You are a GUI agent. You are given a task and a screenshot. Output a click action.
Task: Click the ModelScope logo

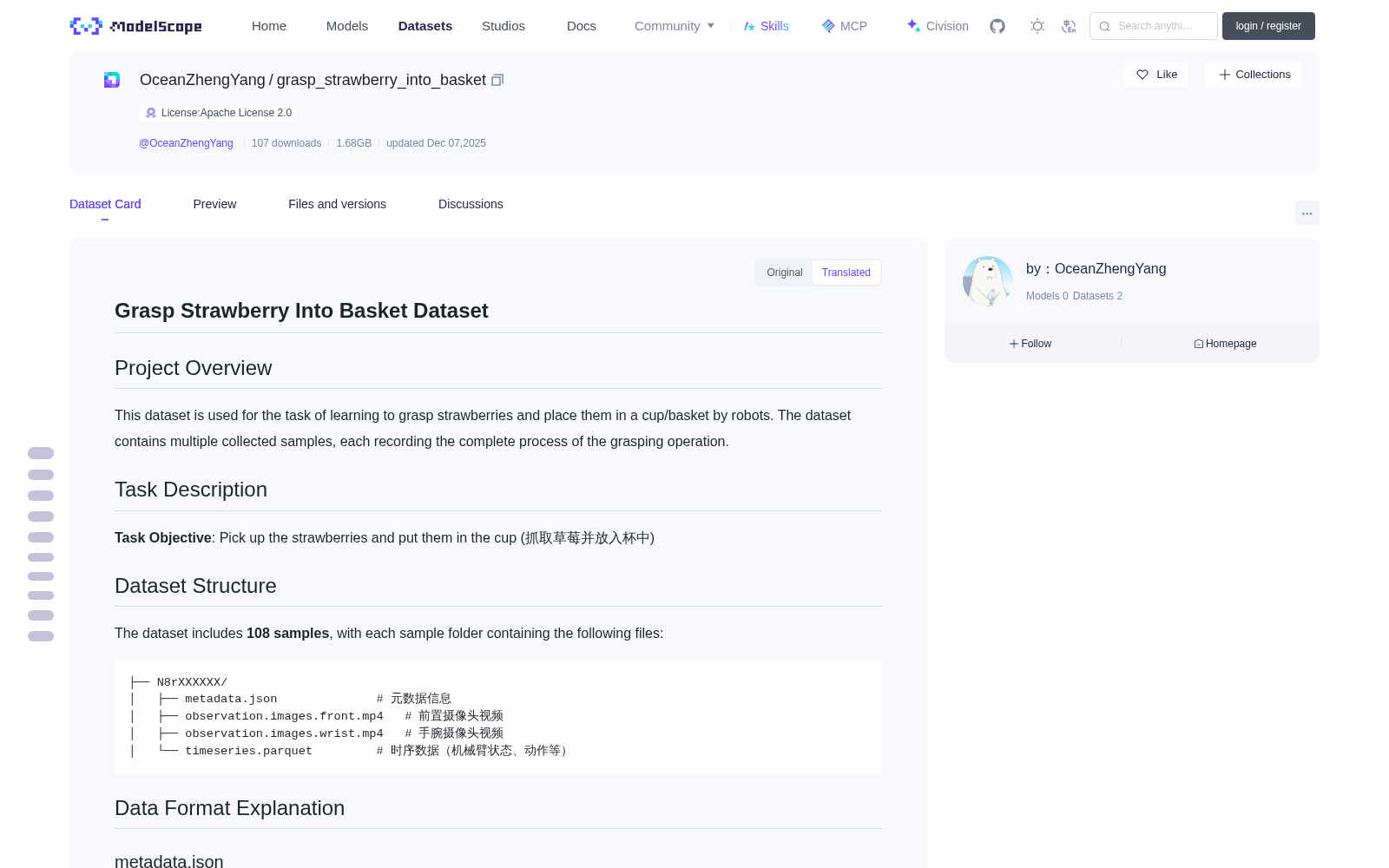[135, 26]
